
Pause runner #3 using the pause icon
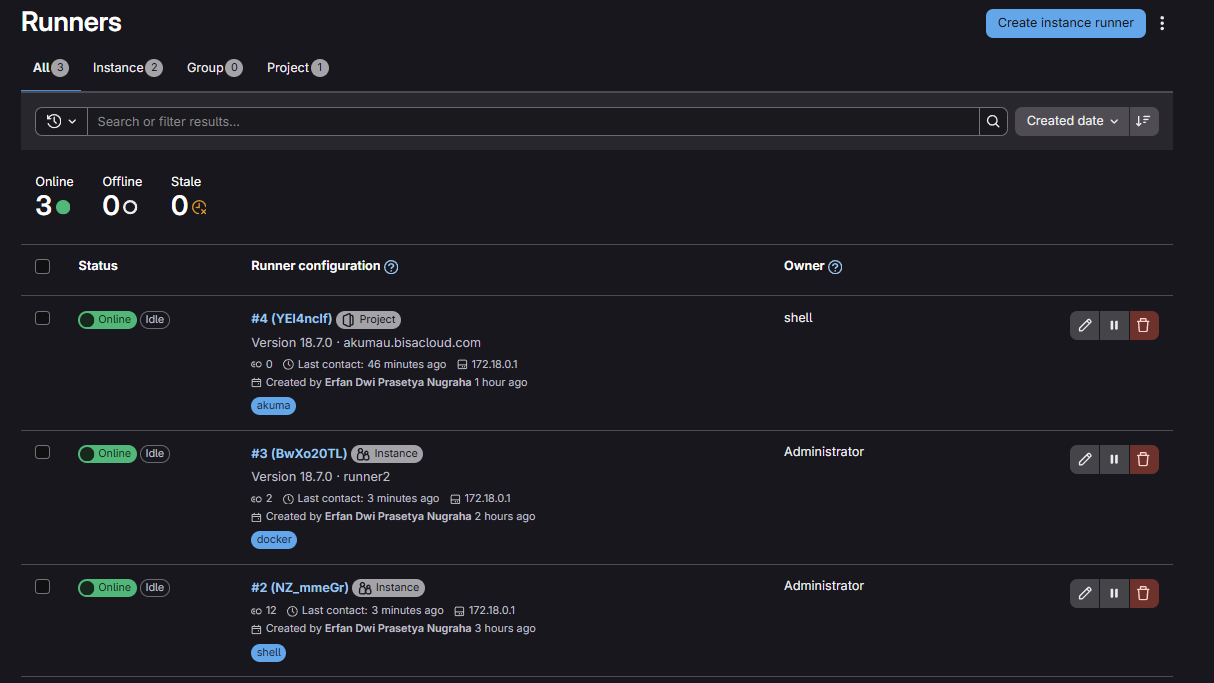point(1114,459)
